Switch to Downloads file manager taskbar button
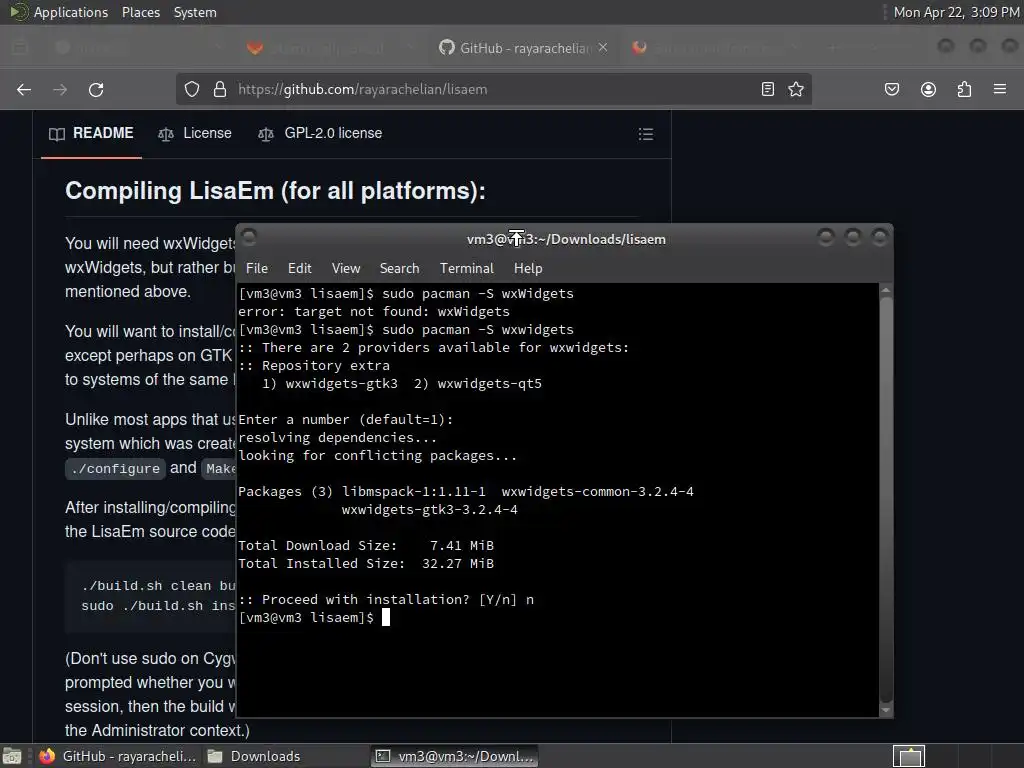 click(254, 756)
